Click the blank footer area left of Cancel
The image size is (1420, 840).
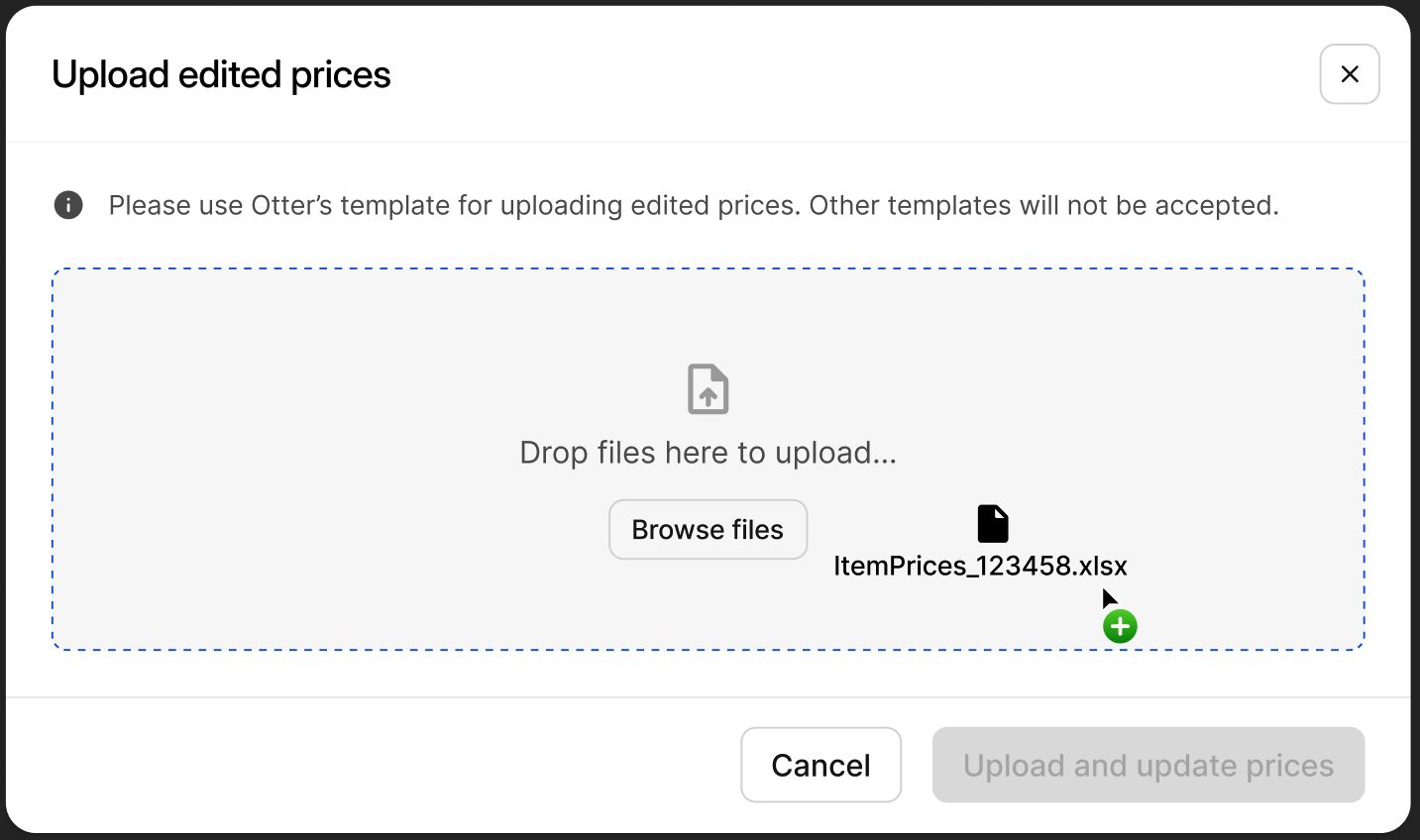click(x=377, y=765)
